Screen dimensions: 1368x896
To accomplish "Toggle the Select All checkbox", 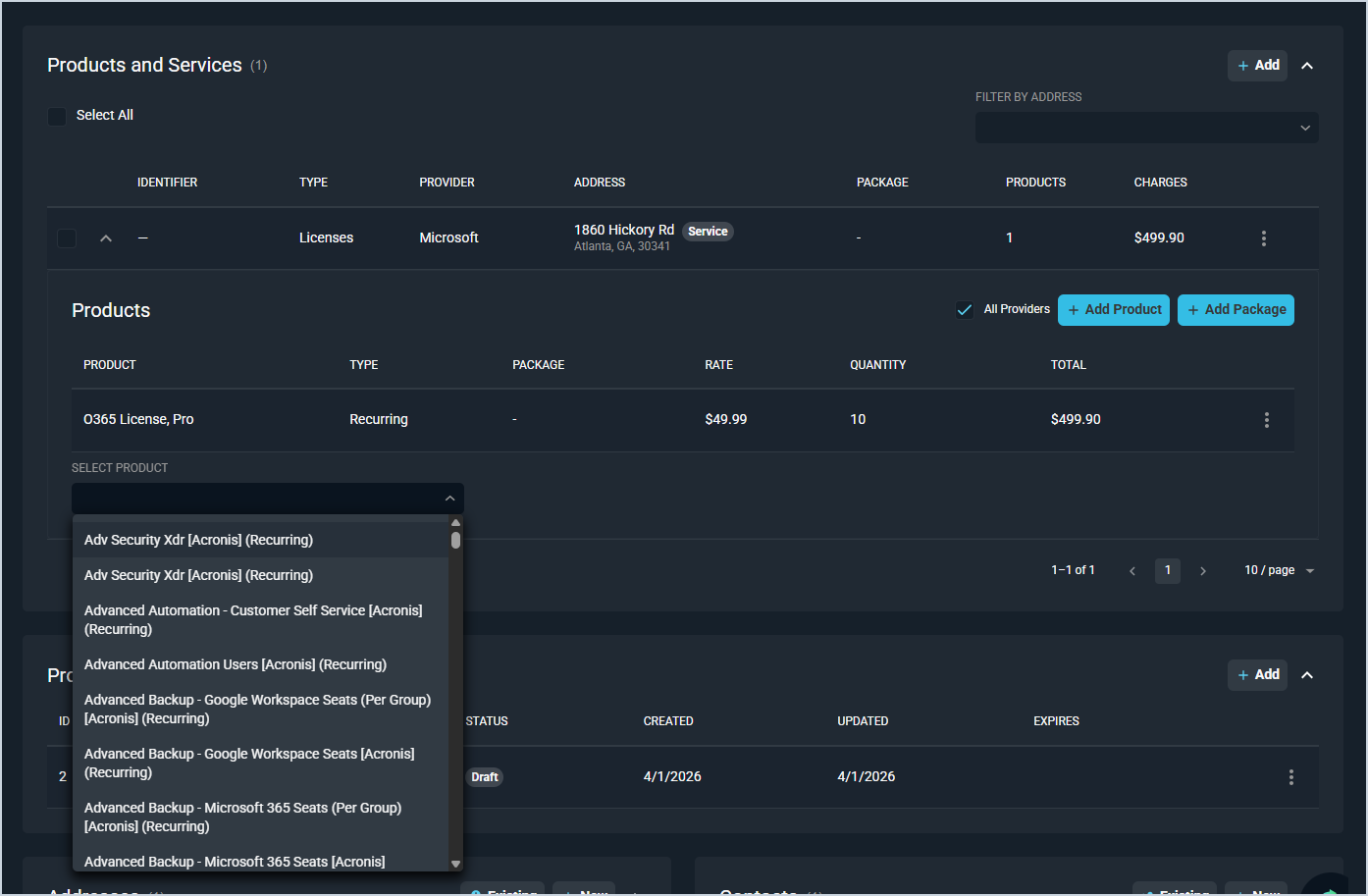I will pos(57,116).
